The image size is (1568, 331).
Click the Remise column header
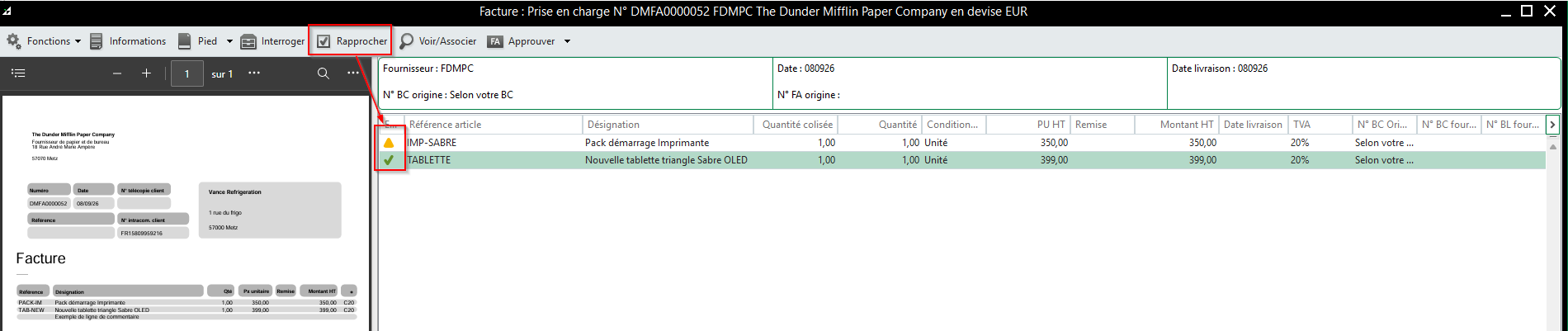click(1103, 125)
